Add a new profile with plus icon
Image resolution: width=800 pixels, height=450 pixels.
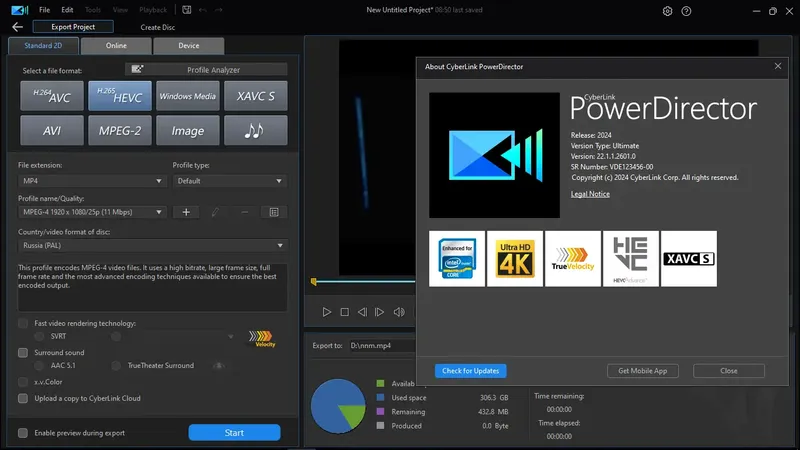(186, 212)
